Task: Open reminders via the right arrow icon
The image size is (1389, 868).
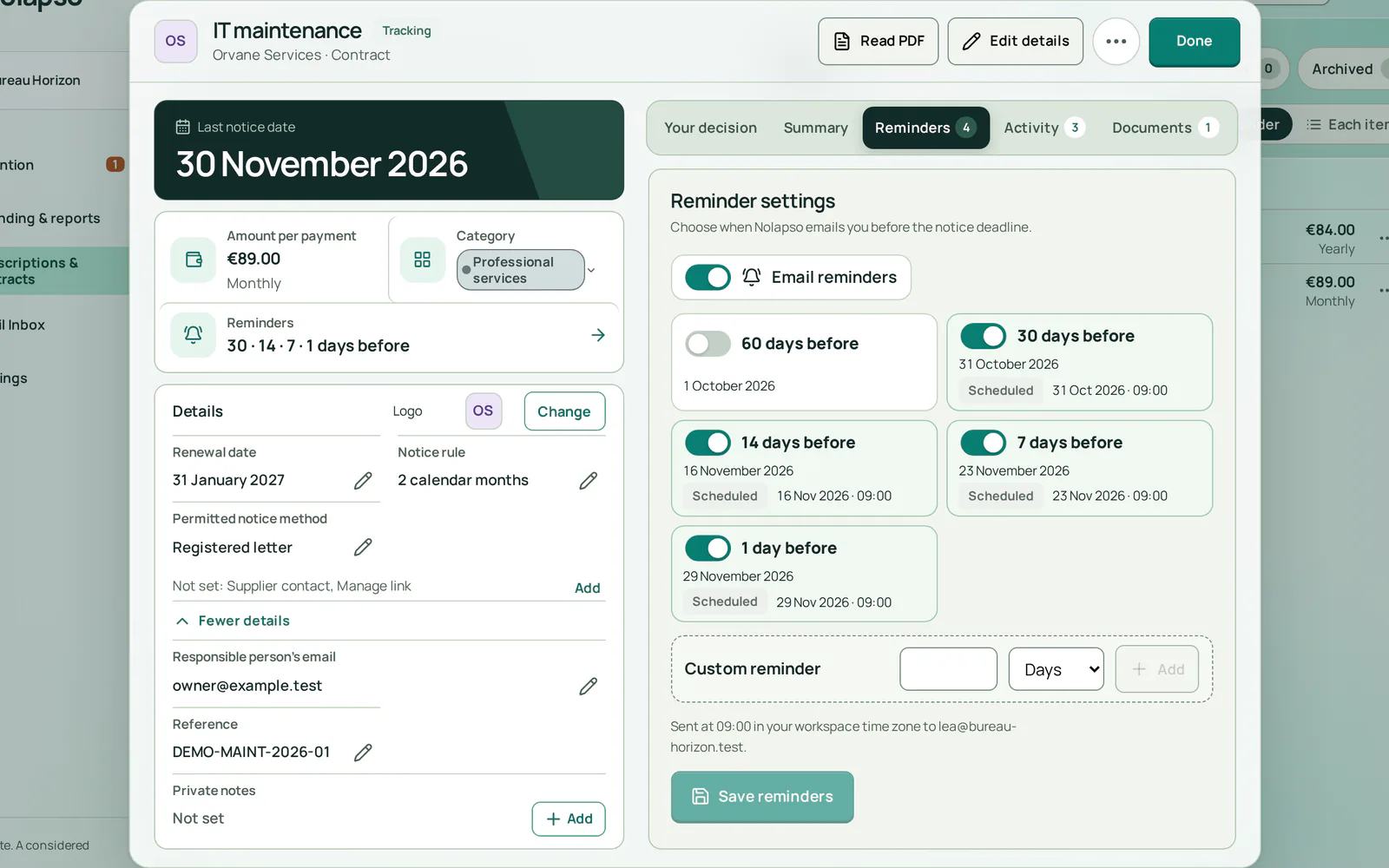Action: point(598,335)
